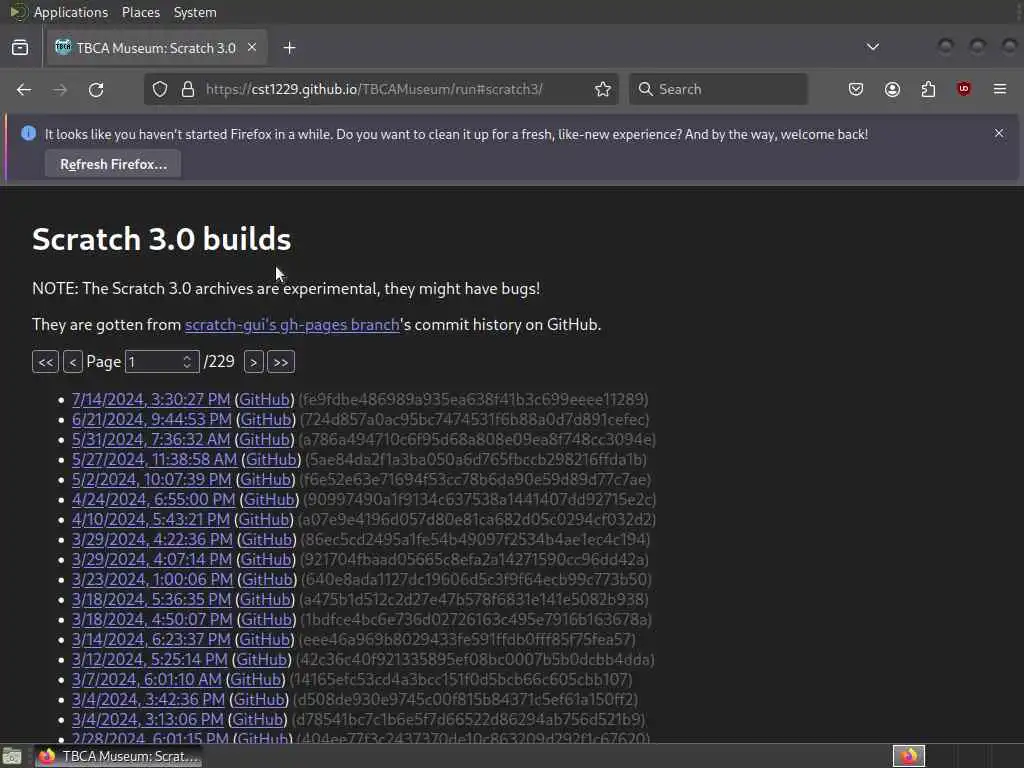
Task: Open a new tab with the plus icon
Action: coord(289,48)
